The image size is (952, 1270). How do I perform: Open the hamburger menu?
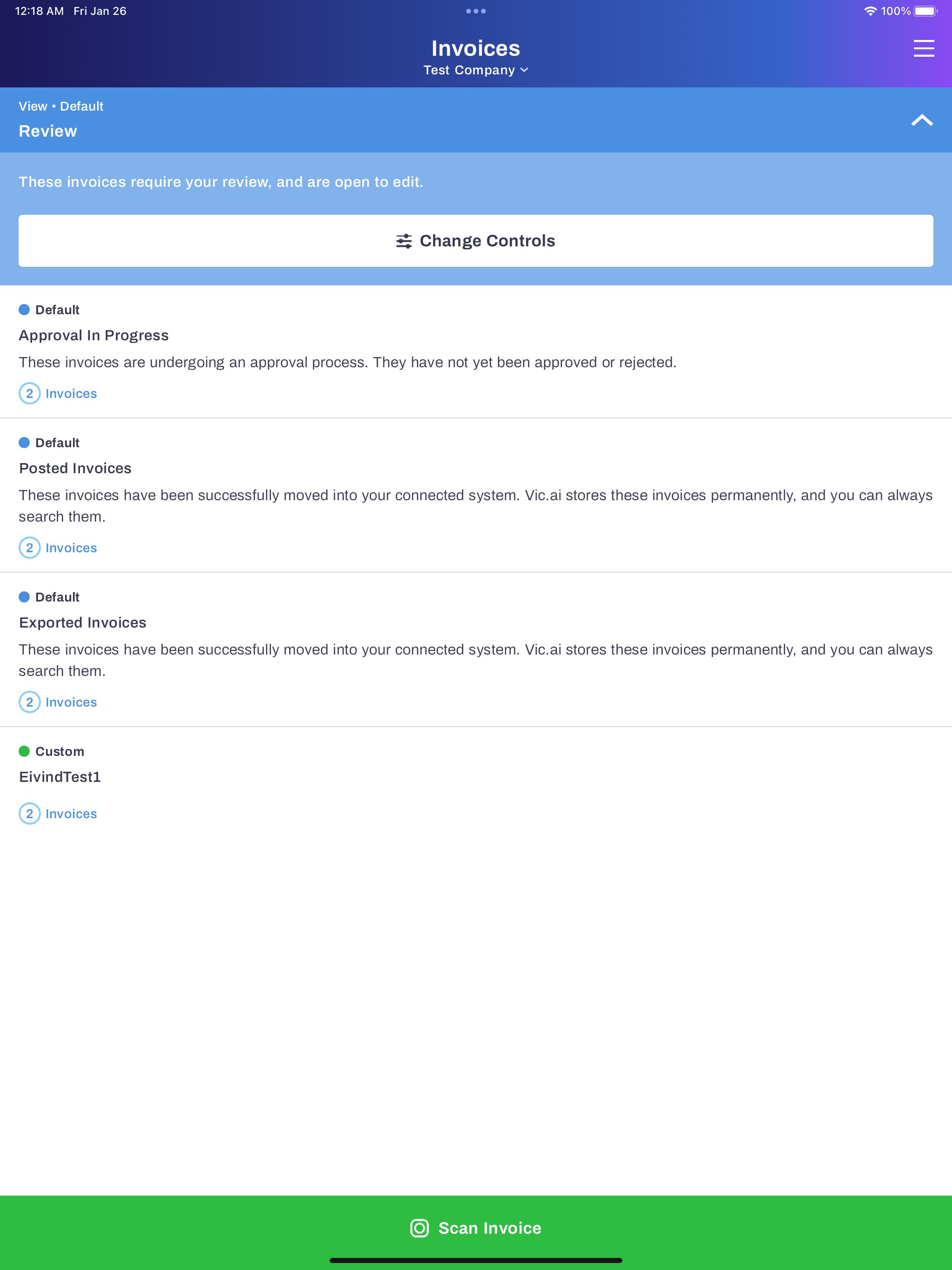point(923,49)
